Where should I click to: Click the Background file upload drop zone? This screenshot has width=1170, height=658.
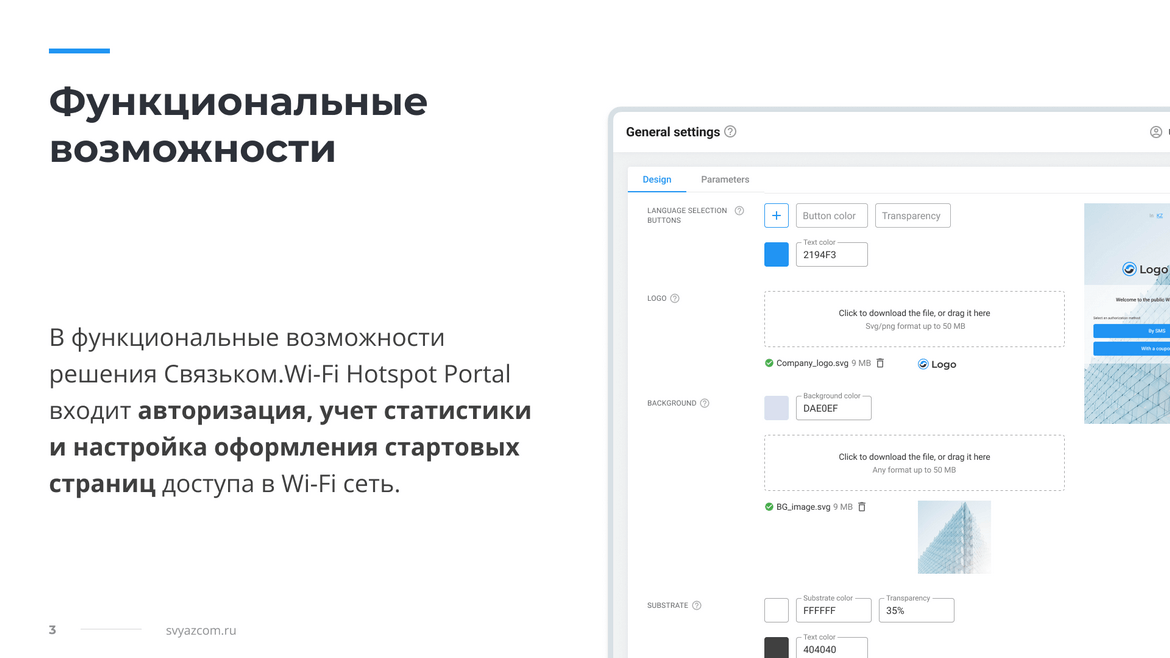(x=914, y=463)
